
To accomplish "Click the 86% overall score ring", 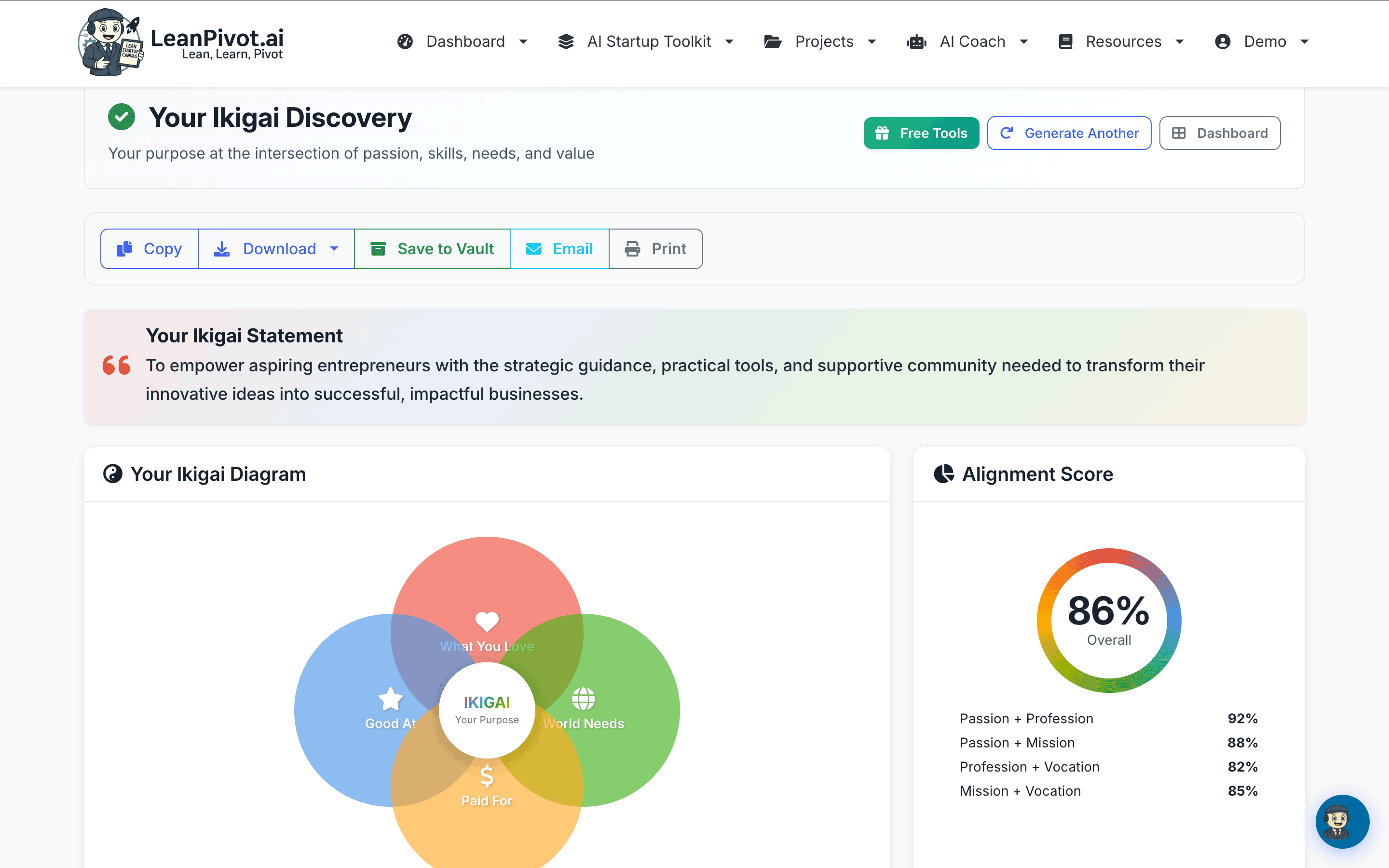I will pyautogui.click(x=1108, y=620).
